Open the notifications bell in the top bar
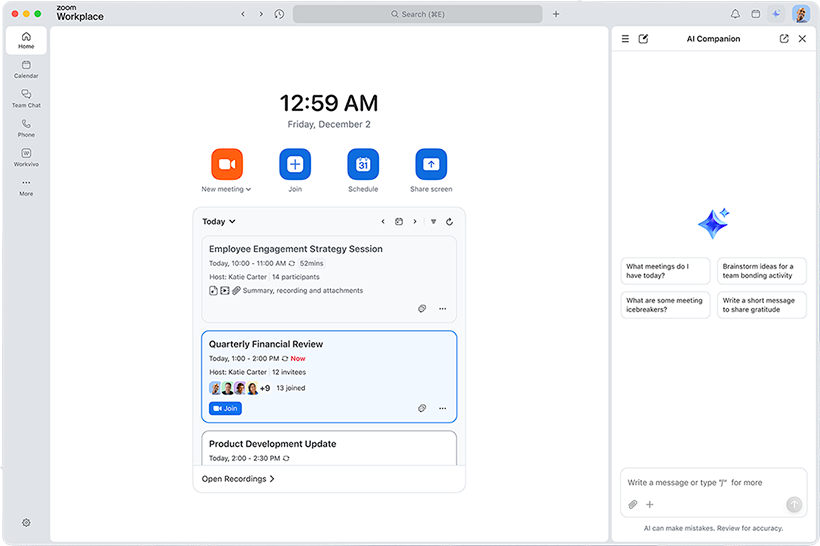The height and width of the screenshot is (546, 820). pyautogui.click(x=735, y=14)
